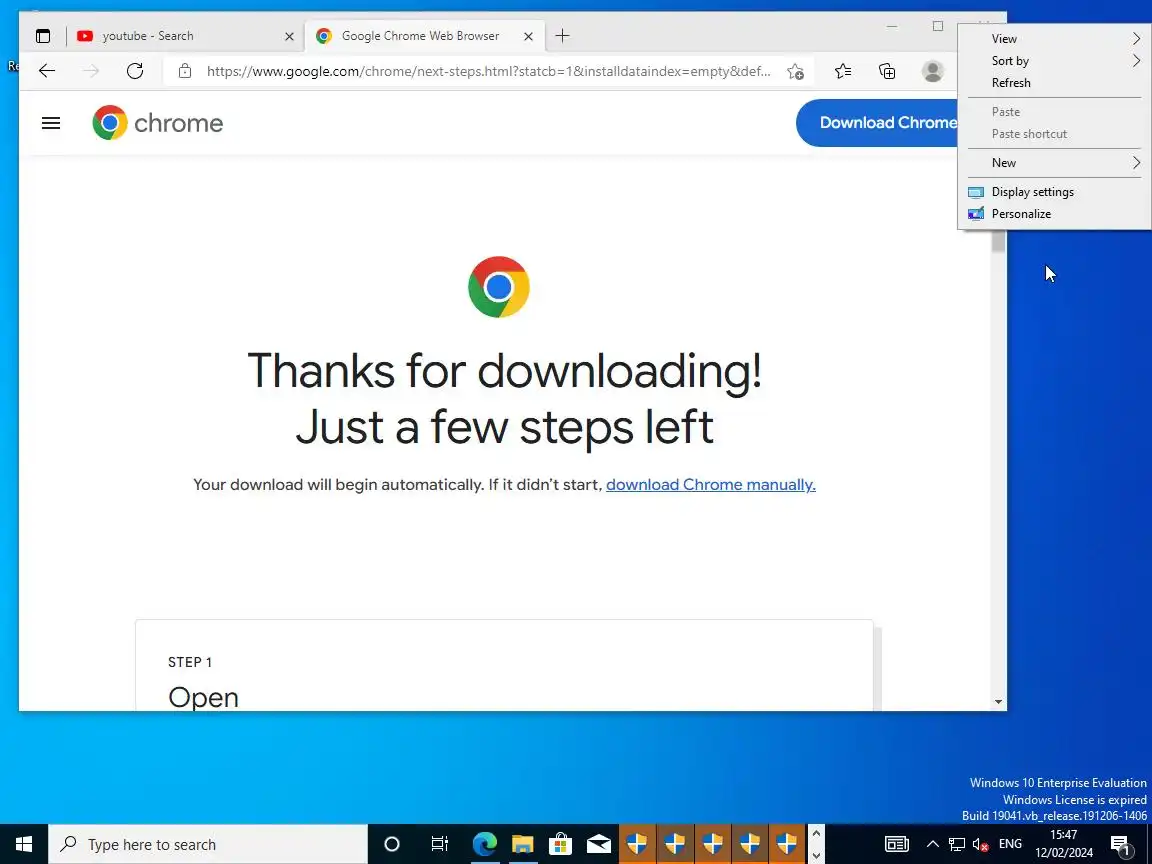
Task: Open the notification Action Center icon
Action: tap(1120, 844)
